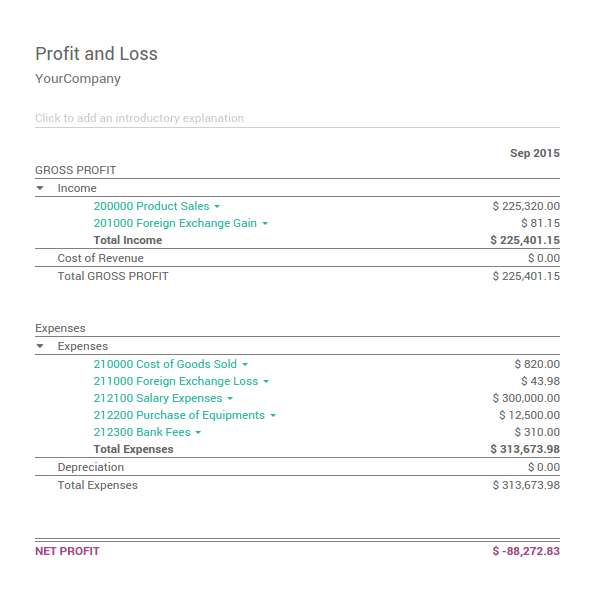Screen dimensions: 600x600
Task: Click the 212100 Salary Expenses link
Action: (157, 398)
